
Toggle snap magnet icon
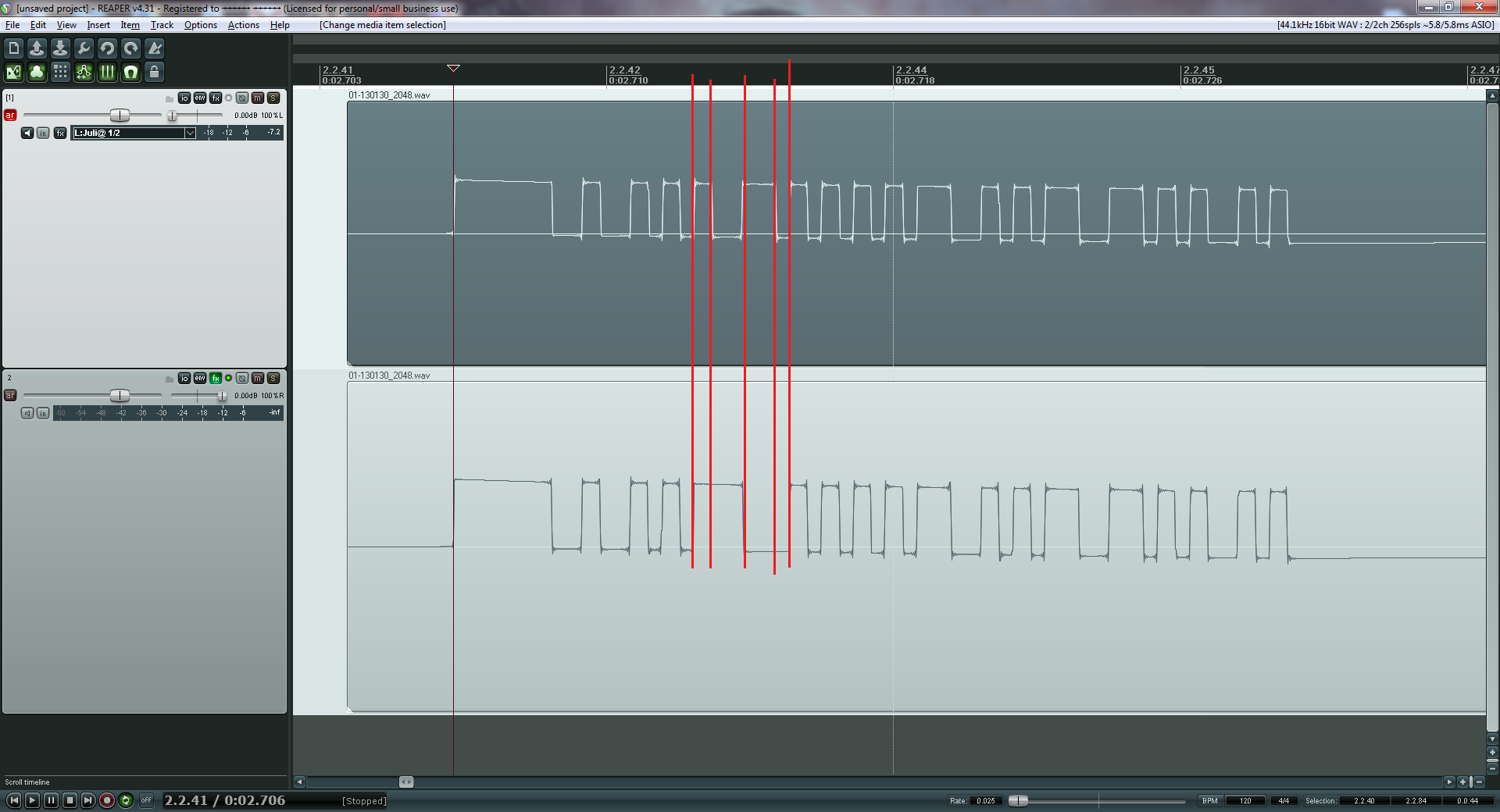click(130, 73)
